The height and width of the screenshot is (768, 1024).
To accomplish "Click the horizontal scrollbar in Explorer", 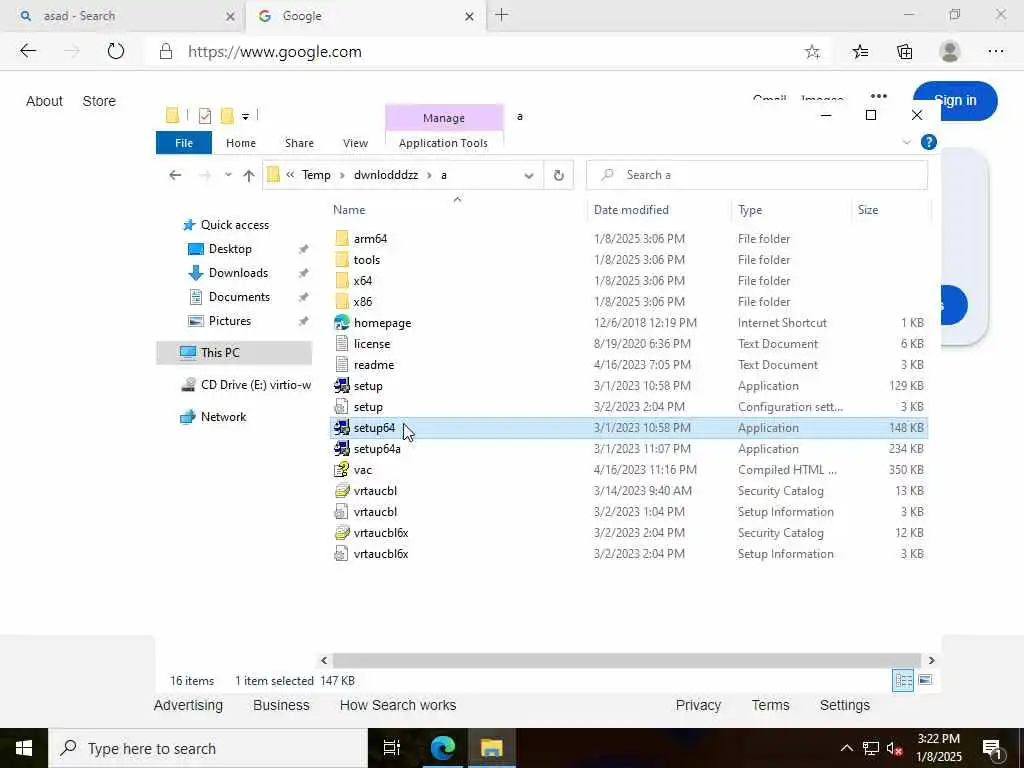I will (626, 660).
